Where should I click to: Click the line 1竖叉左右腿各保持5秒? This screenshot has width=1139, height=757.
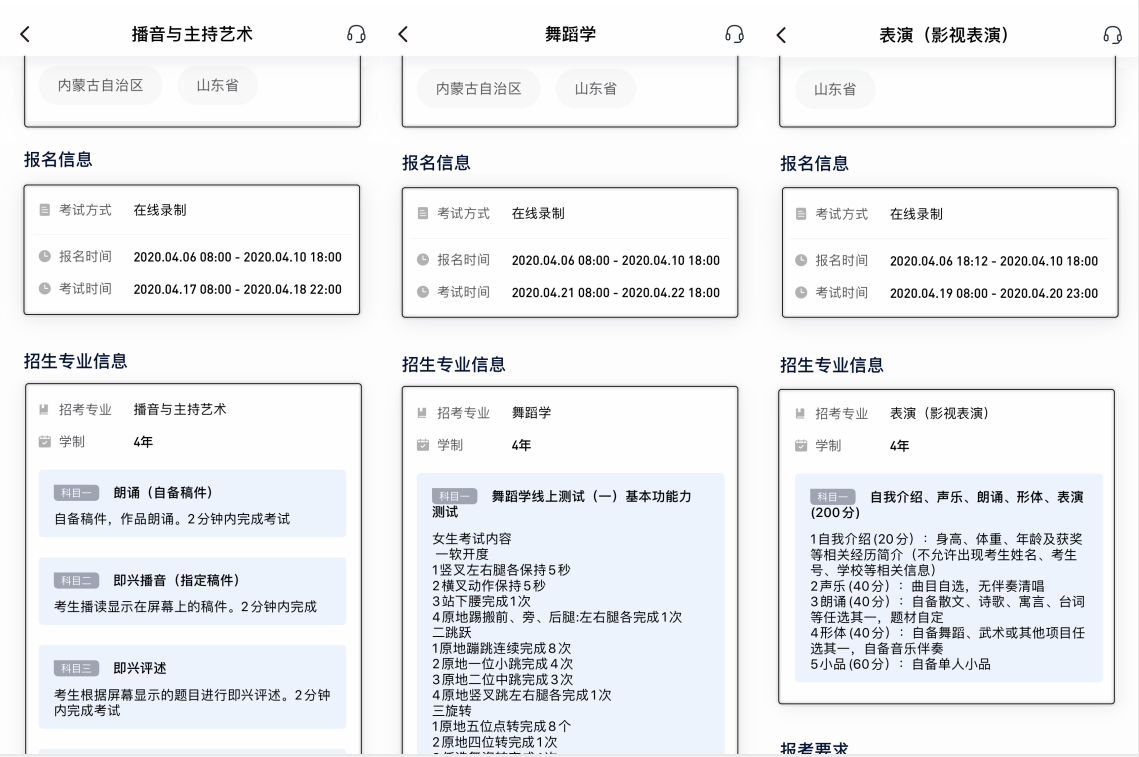(501, 570)
